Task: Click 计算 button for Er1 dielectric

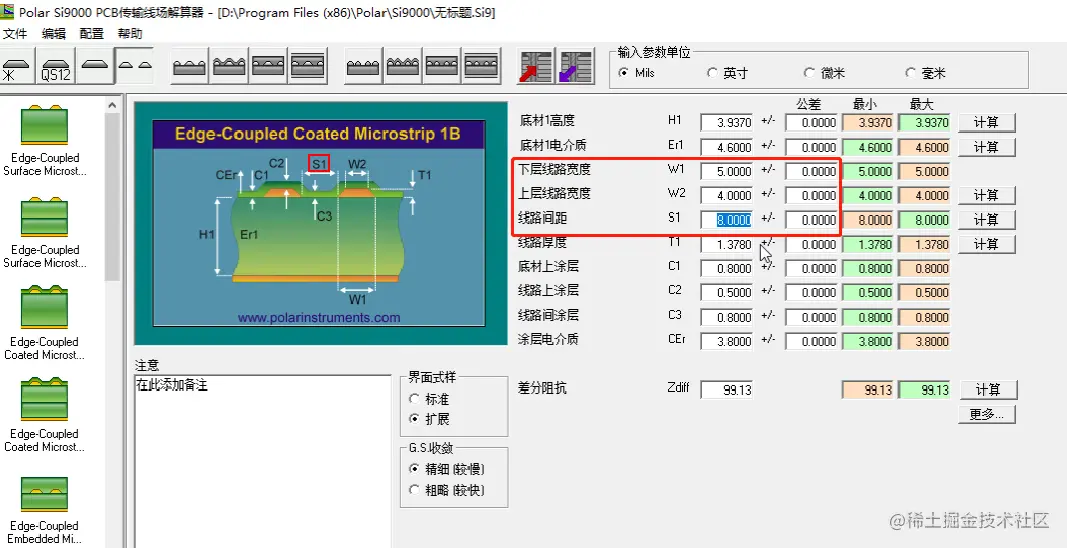Action: (987, 147)
